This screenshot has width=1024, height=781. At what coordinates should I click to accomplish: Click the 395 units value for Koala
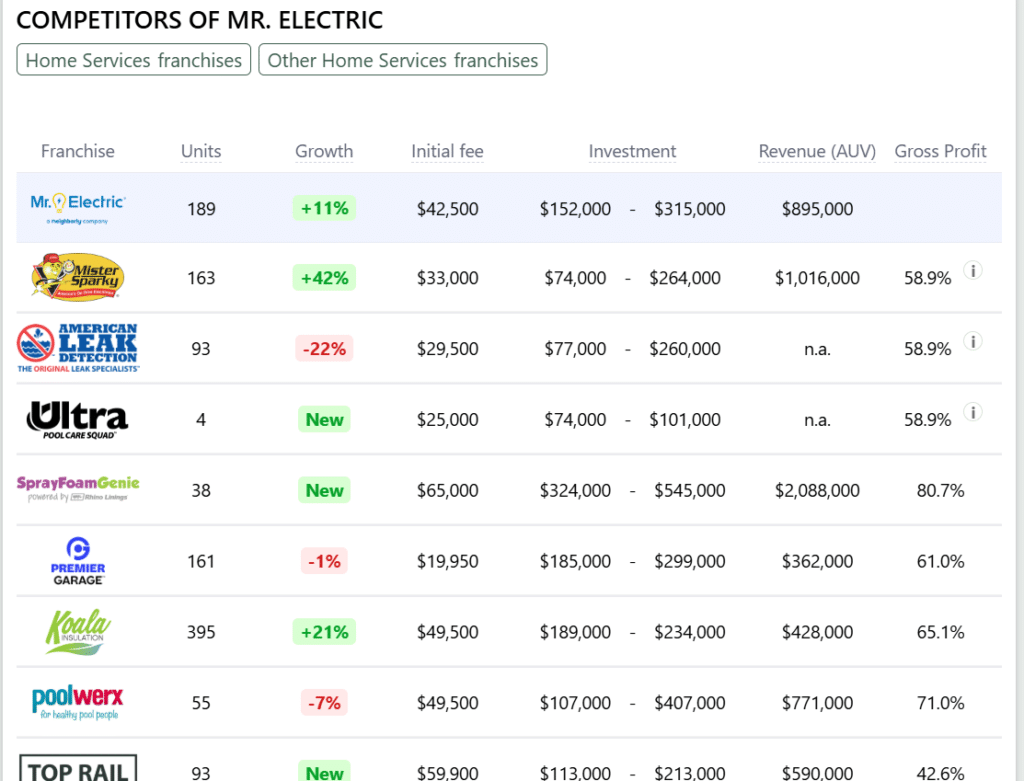point(201,632)
